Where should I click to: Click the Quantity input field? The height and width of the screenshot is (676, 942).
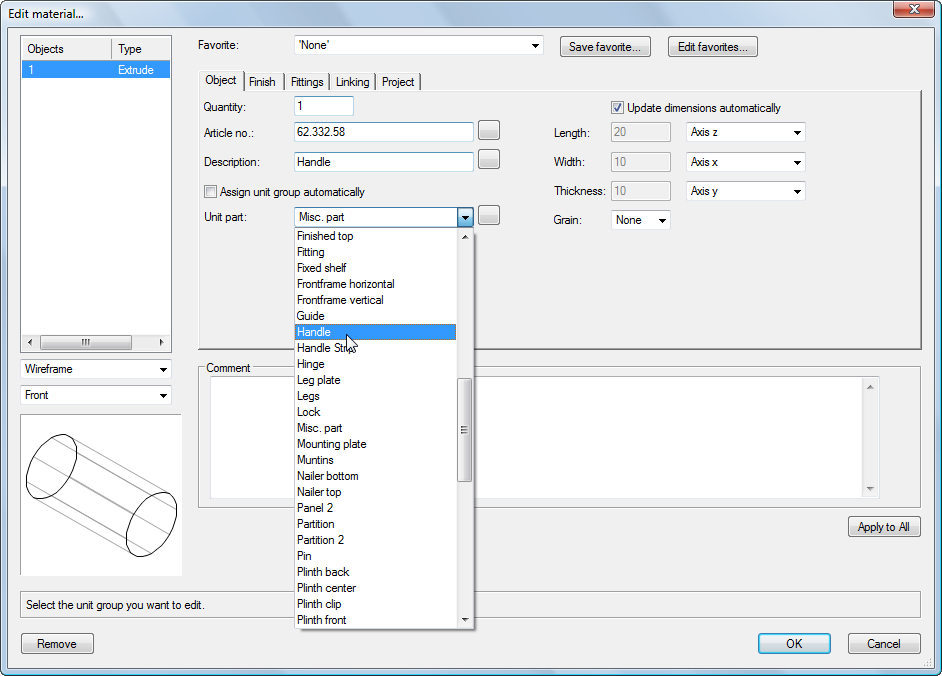tap(324, 106)
